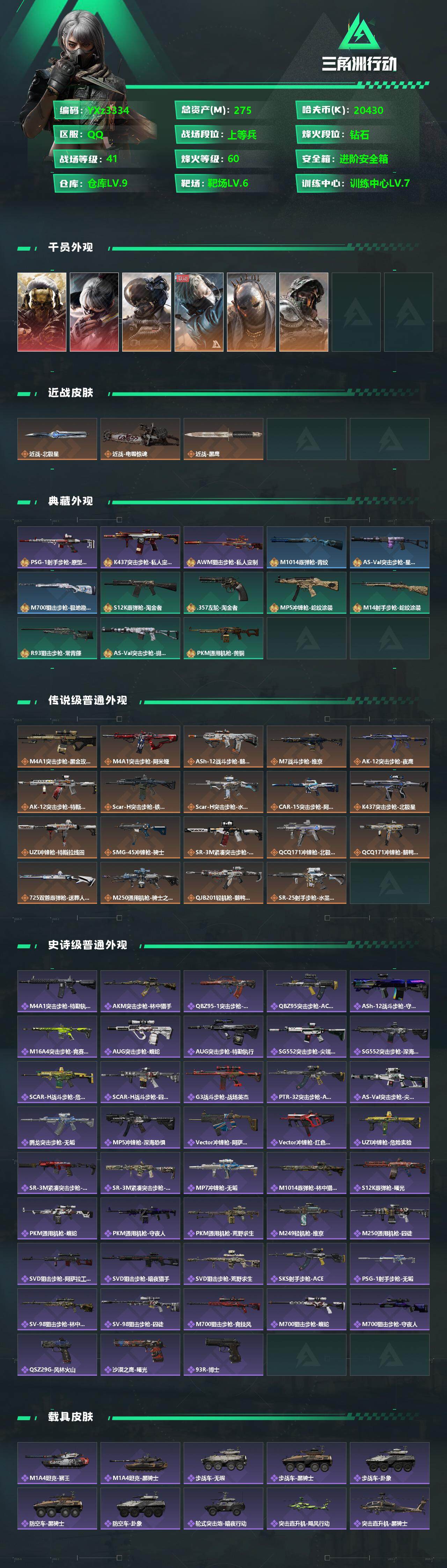
Task: Select the K437突击步枪-北极星 skin
Action: click(x=390, y=792)
